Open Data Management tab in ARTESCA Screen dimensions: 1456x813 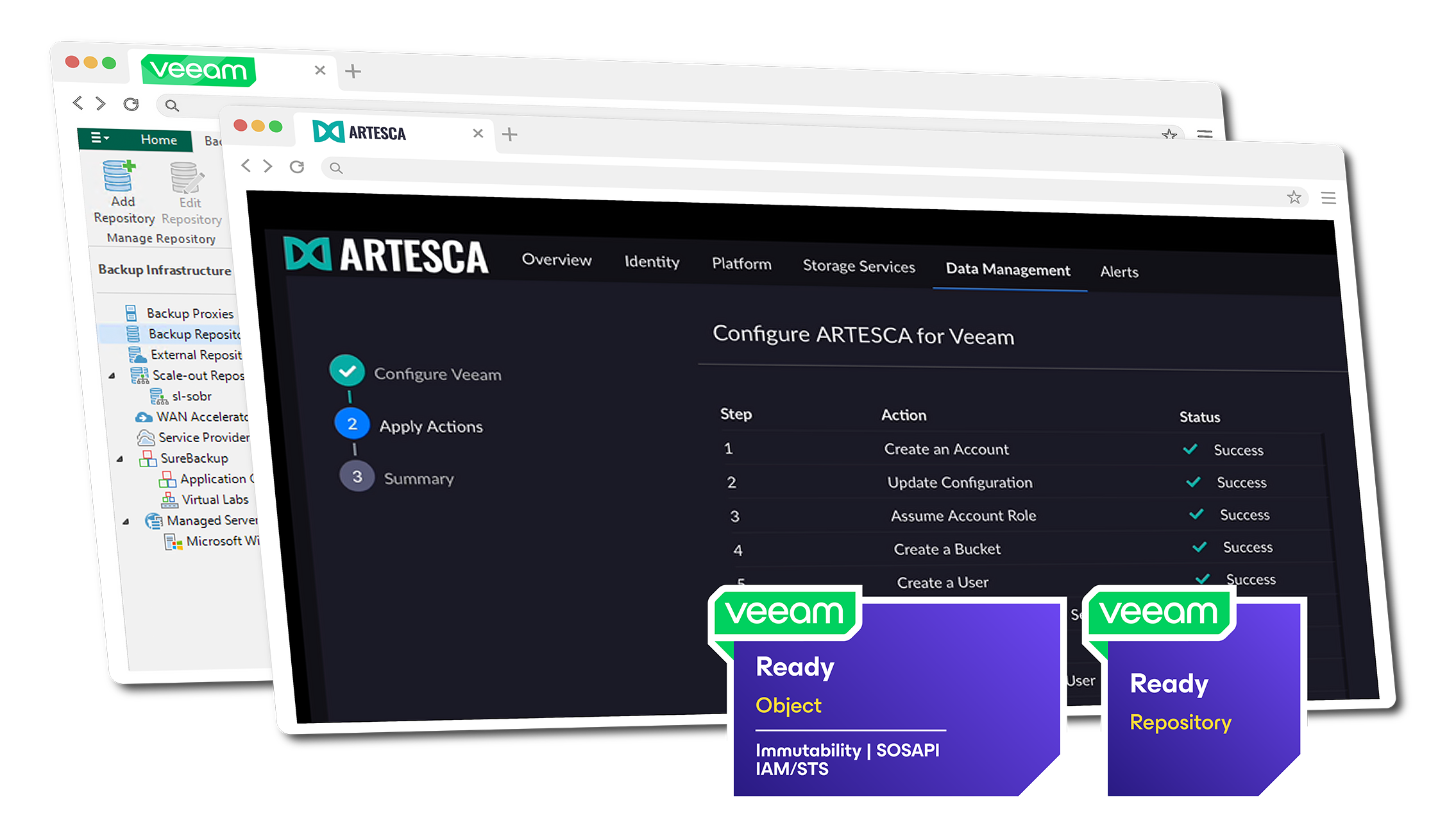click(1008, 270)
